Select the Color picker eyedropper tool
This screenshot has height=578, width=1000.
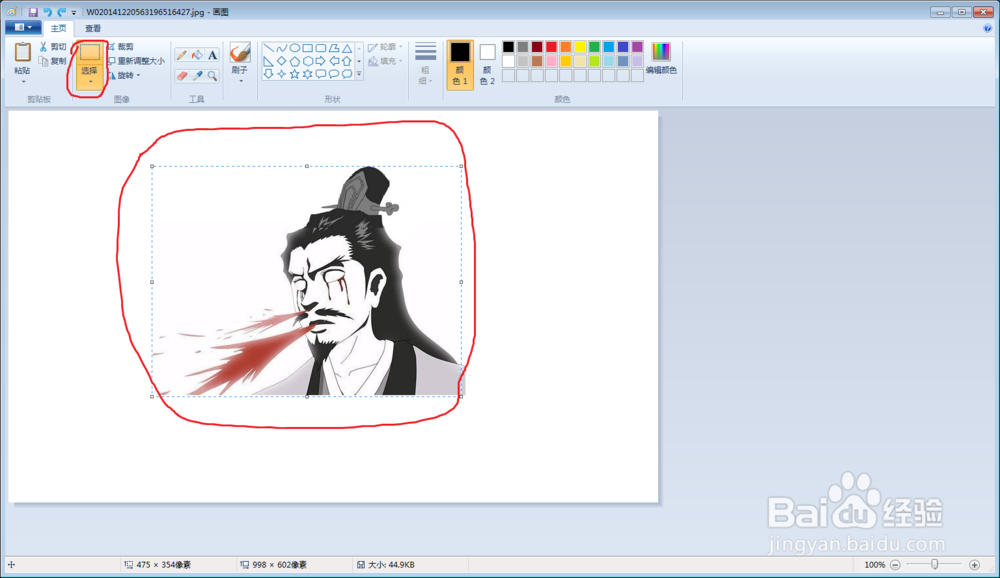pos(197,76)
